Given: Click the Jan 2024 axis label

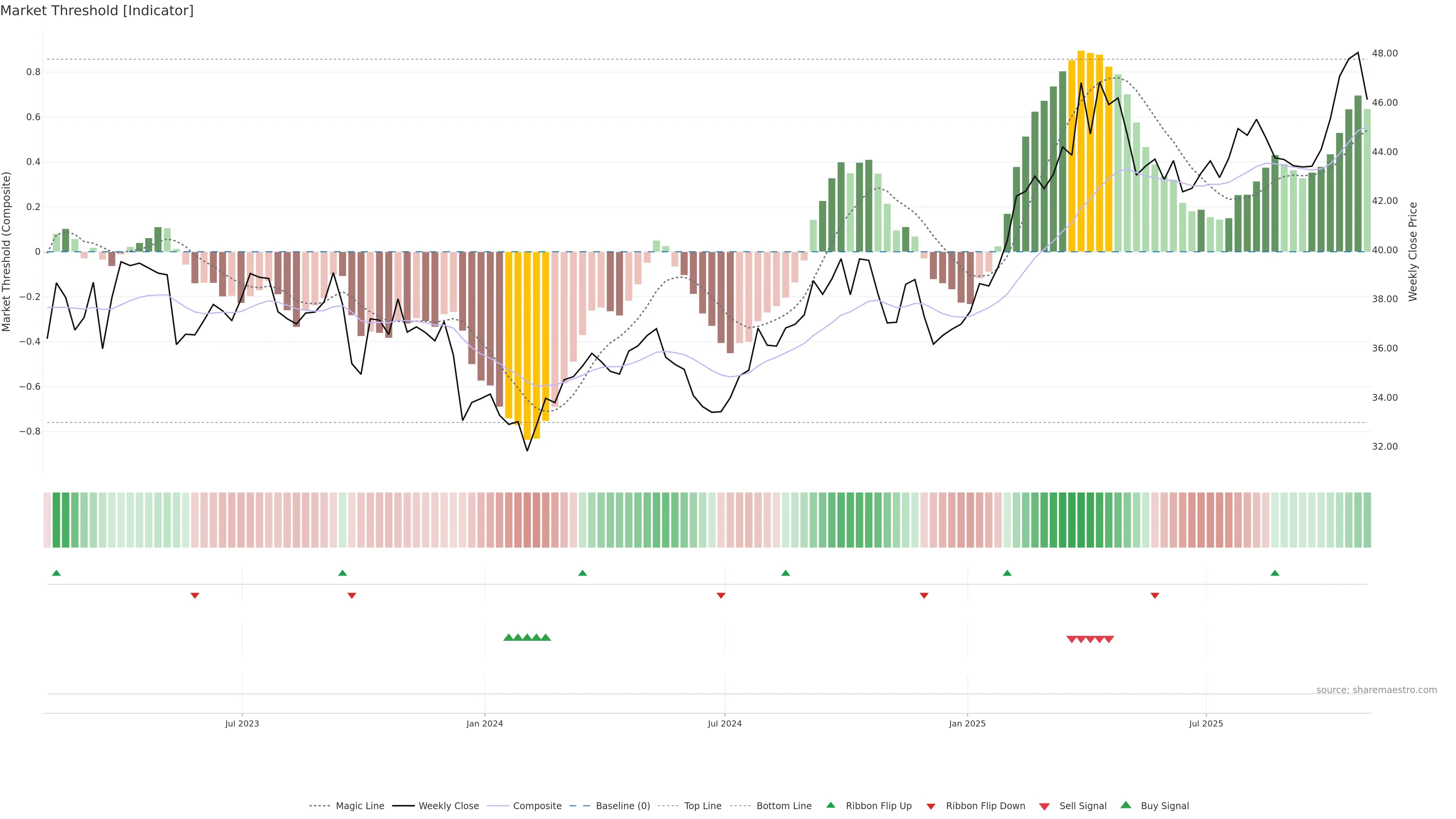Looking at the screenshot, I should click(485, 723).
